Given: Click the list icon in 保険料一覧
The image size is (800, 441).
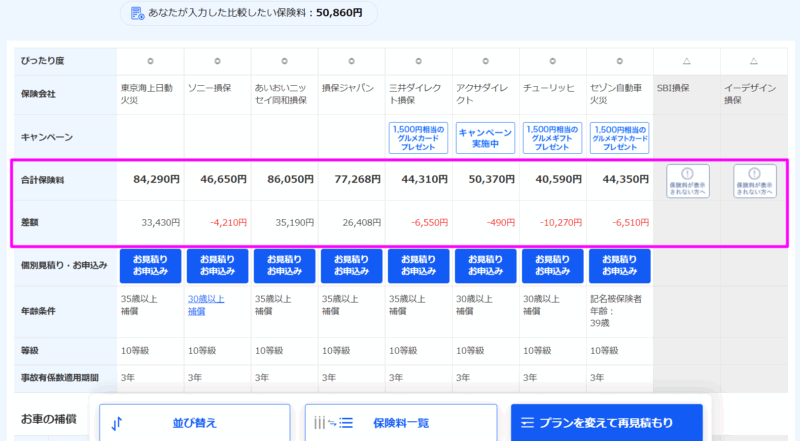Looking at the screenshot, I should (325, 423).
